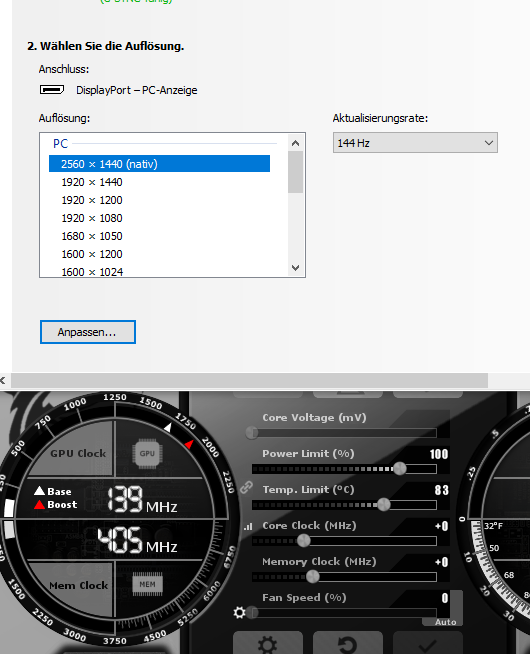Click the Core Clock slider handle
This screenshot has width=530, height=654.
[x=304, y=541]
